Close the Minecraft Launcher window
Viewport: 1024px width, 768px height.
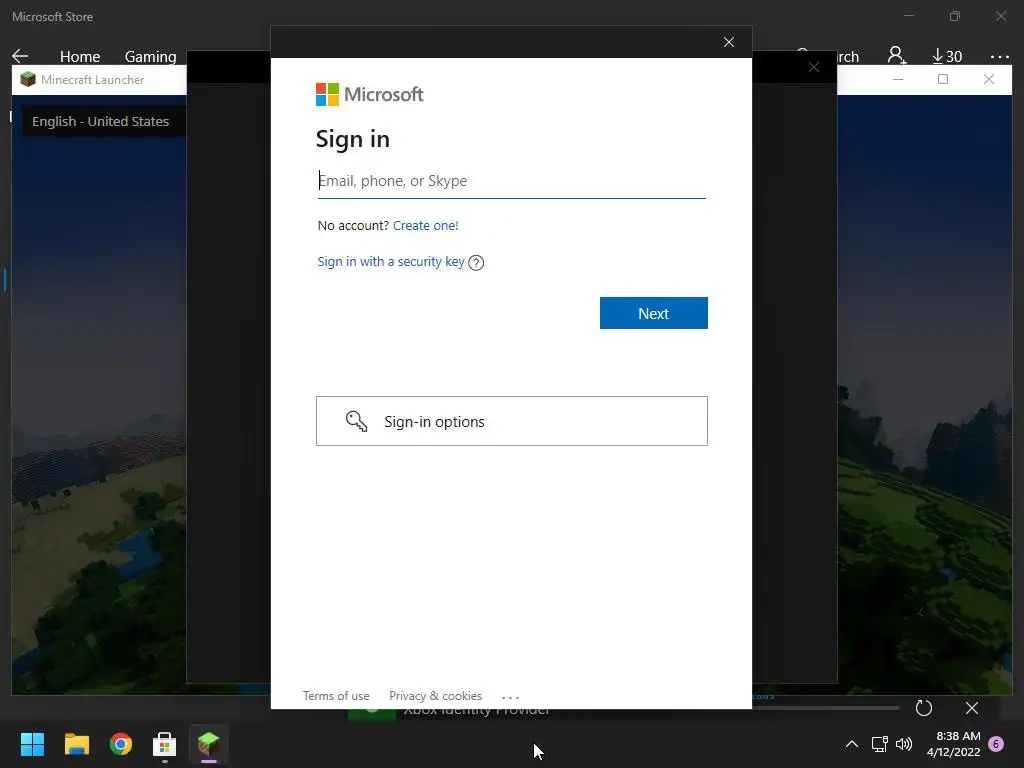pyautogui.click(x=989, y=79)
